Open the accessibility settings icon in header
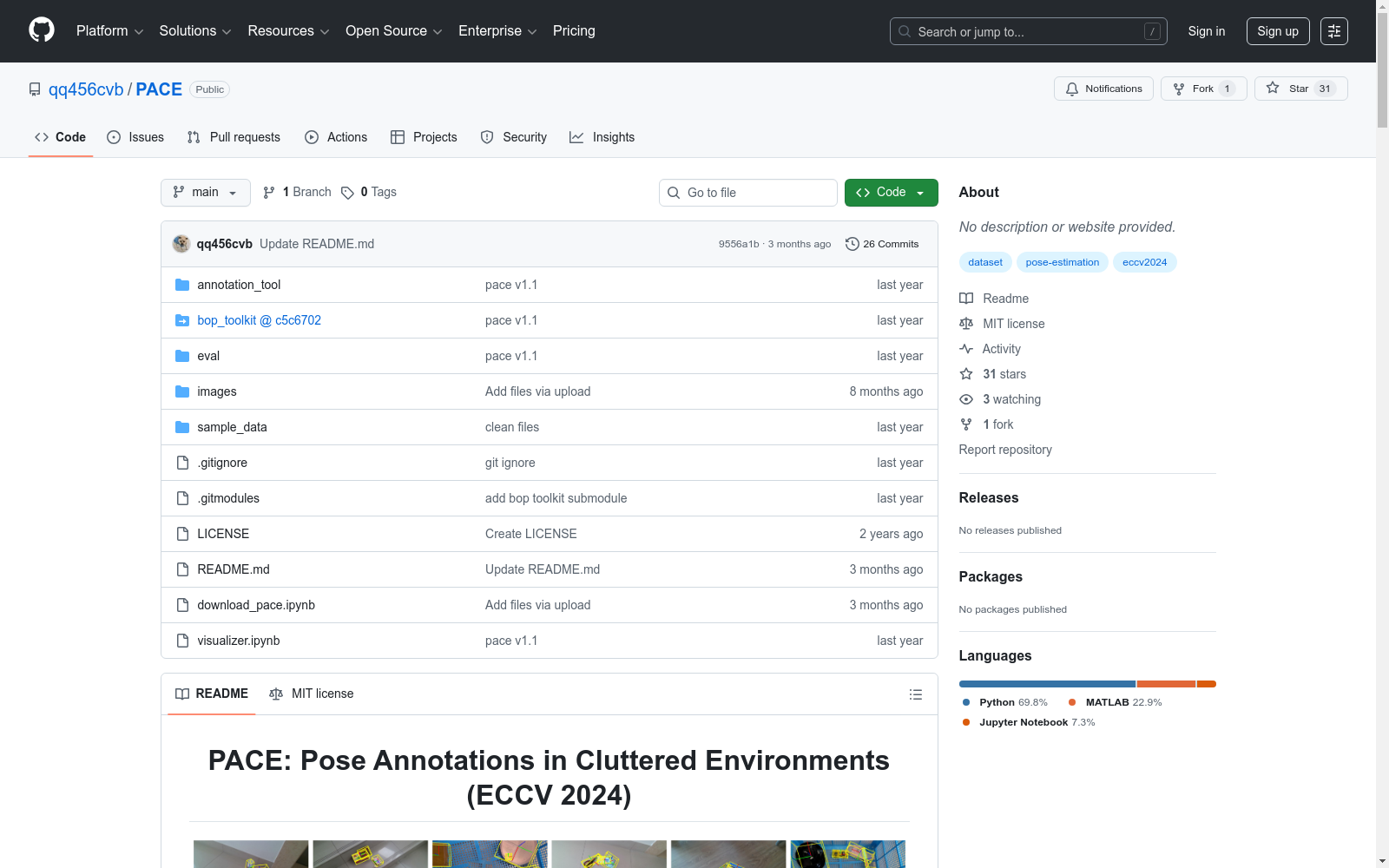The width and height of the screenshot is (1389, 868). click(x=1334, y=31)
